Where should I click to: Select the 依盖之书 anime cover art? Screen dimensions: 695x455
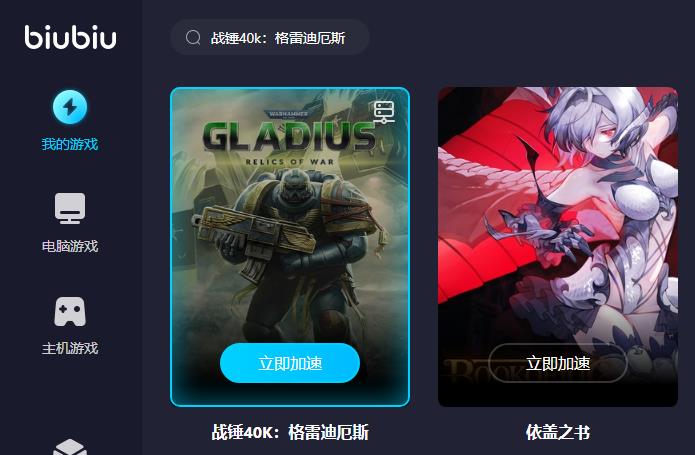click(x=558, y=247)
